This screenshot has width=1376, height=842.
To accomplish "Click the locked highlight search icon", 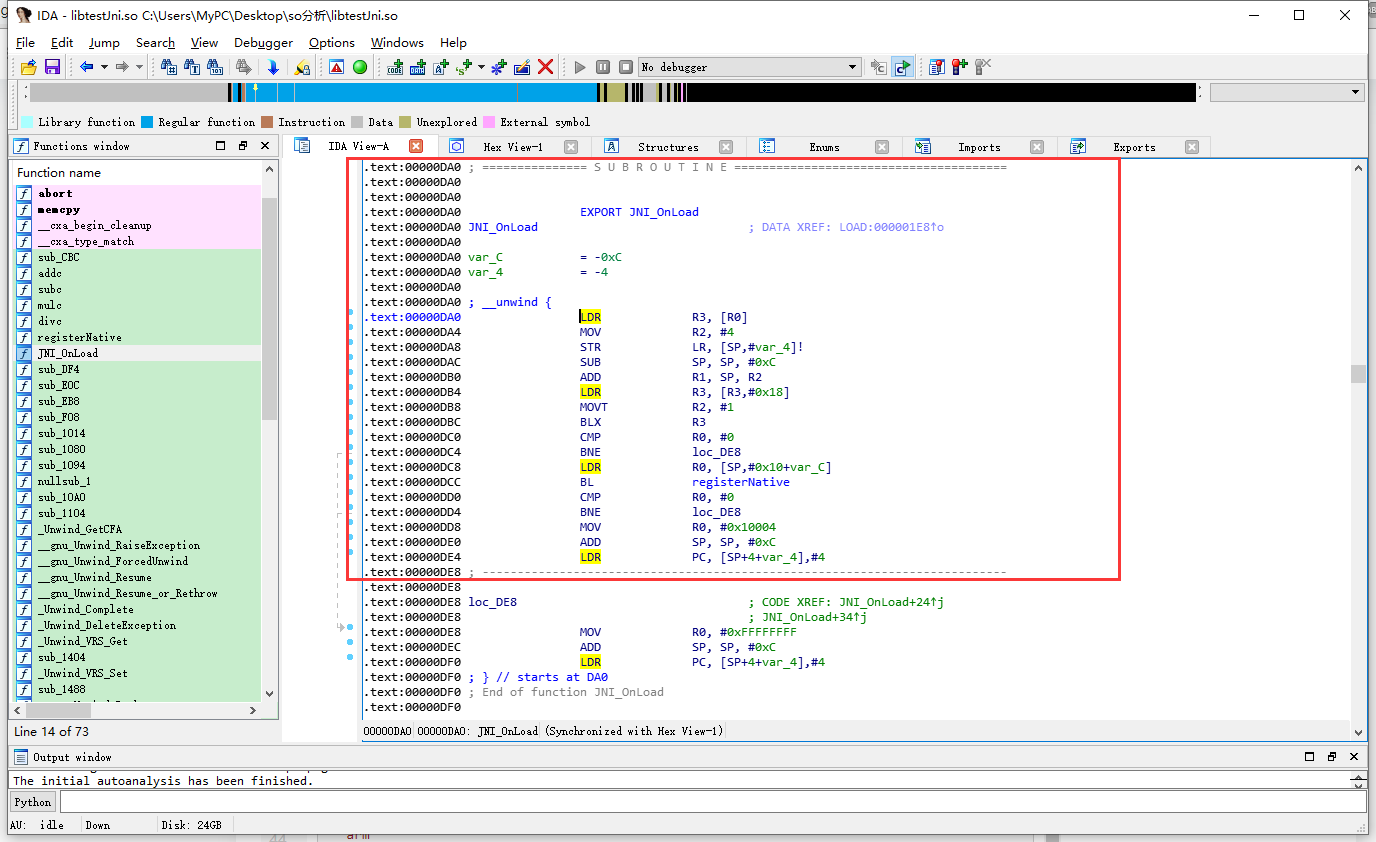I will coord(301,67).
